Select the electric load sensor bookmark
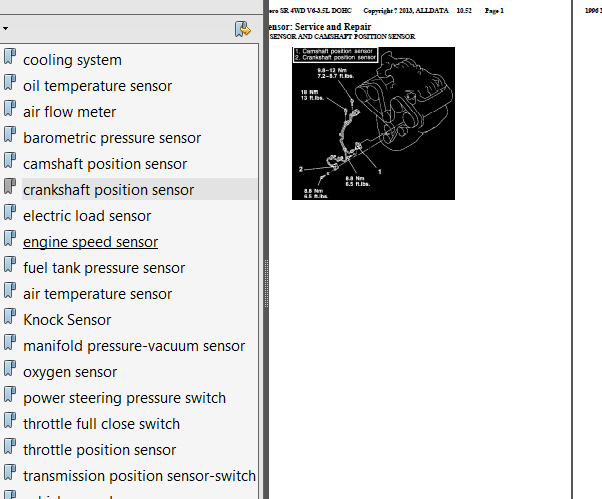The height and width of the screenshot is (499, 602). pyautogui.click(x=87, y=216)
